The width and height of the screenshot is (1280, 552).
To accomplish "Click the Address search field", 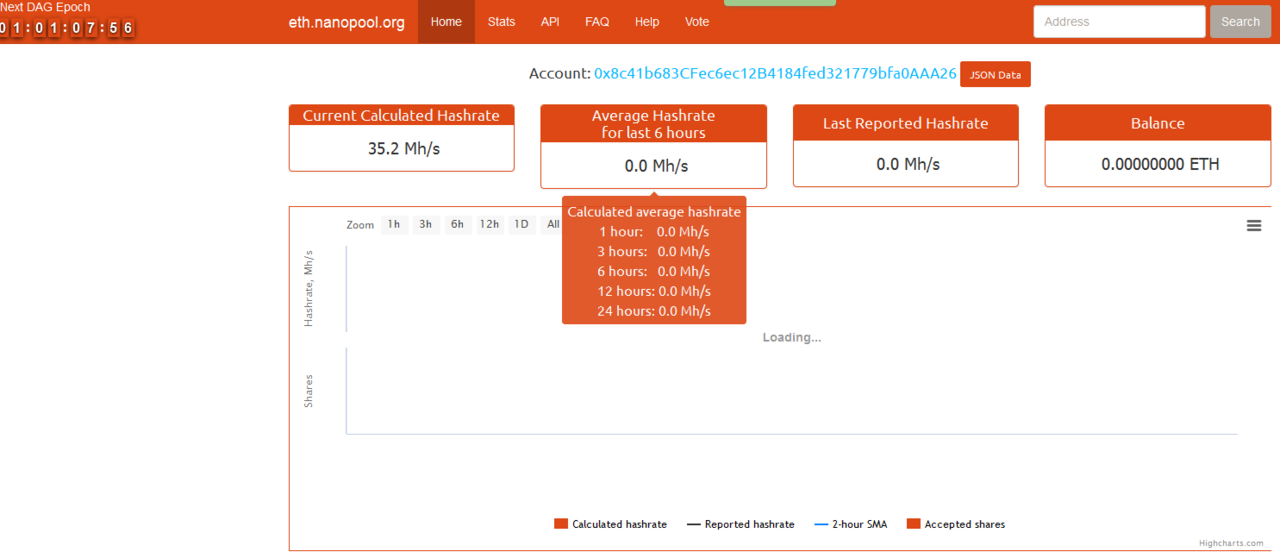I will 1118,22.
